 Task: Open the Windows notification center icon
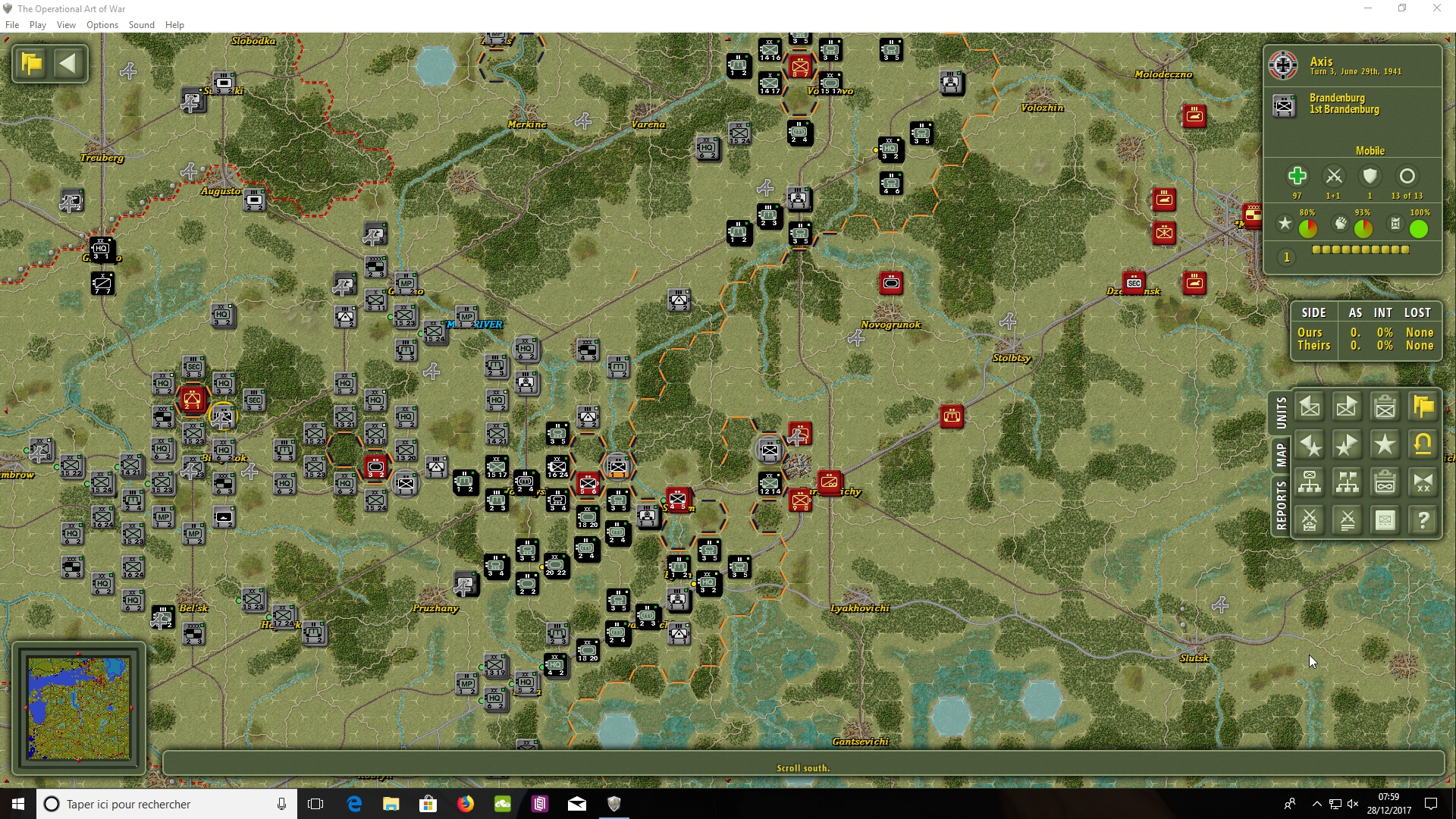[1431, 804]
